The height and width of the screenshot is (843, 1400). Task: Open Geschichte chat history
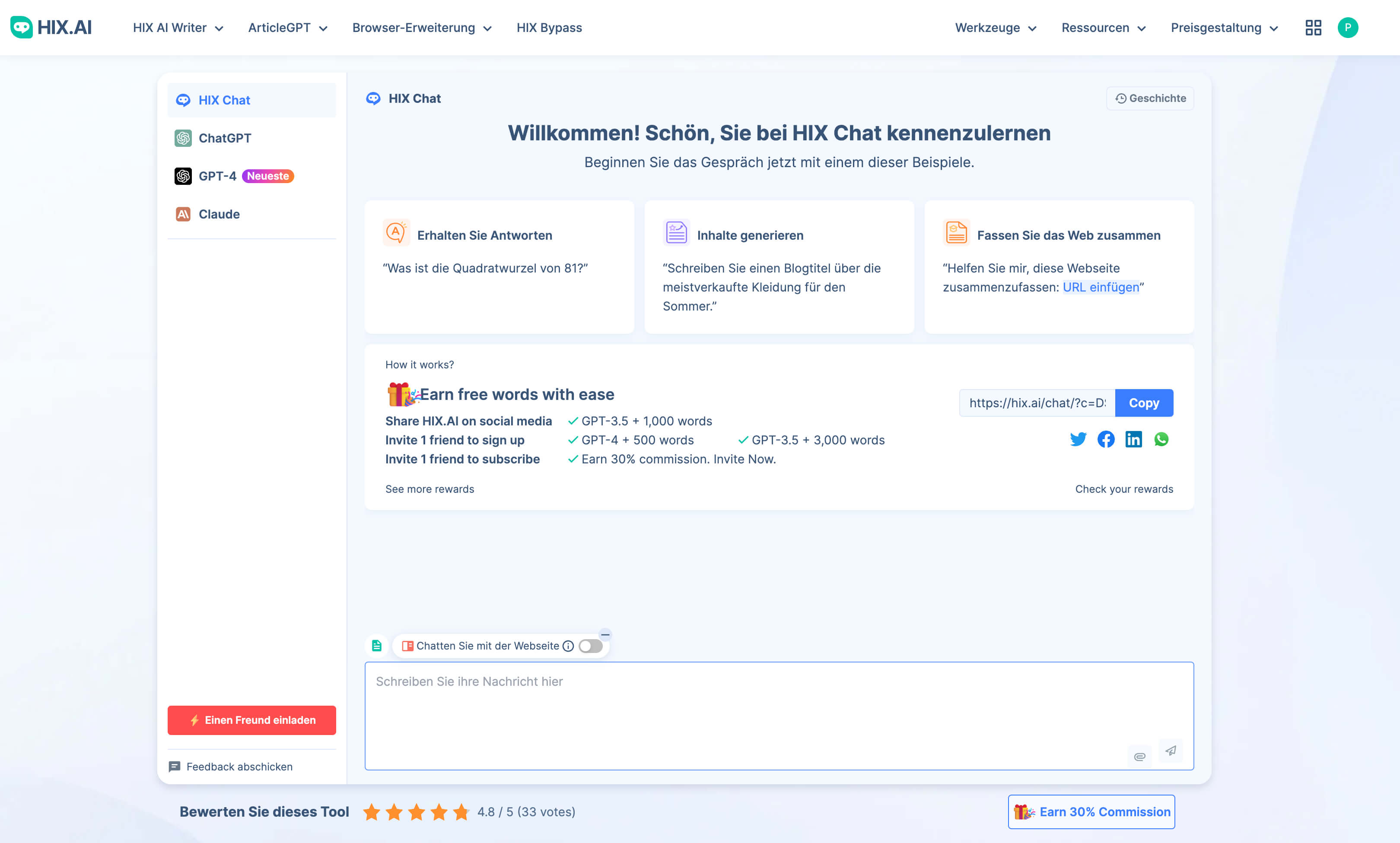point(1150,98)
